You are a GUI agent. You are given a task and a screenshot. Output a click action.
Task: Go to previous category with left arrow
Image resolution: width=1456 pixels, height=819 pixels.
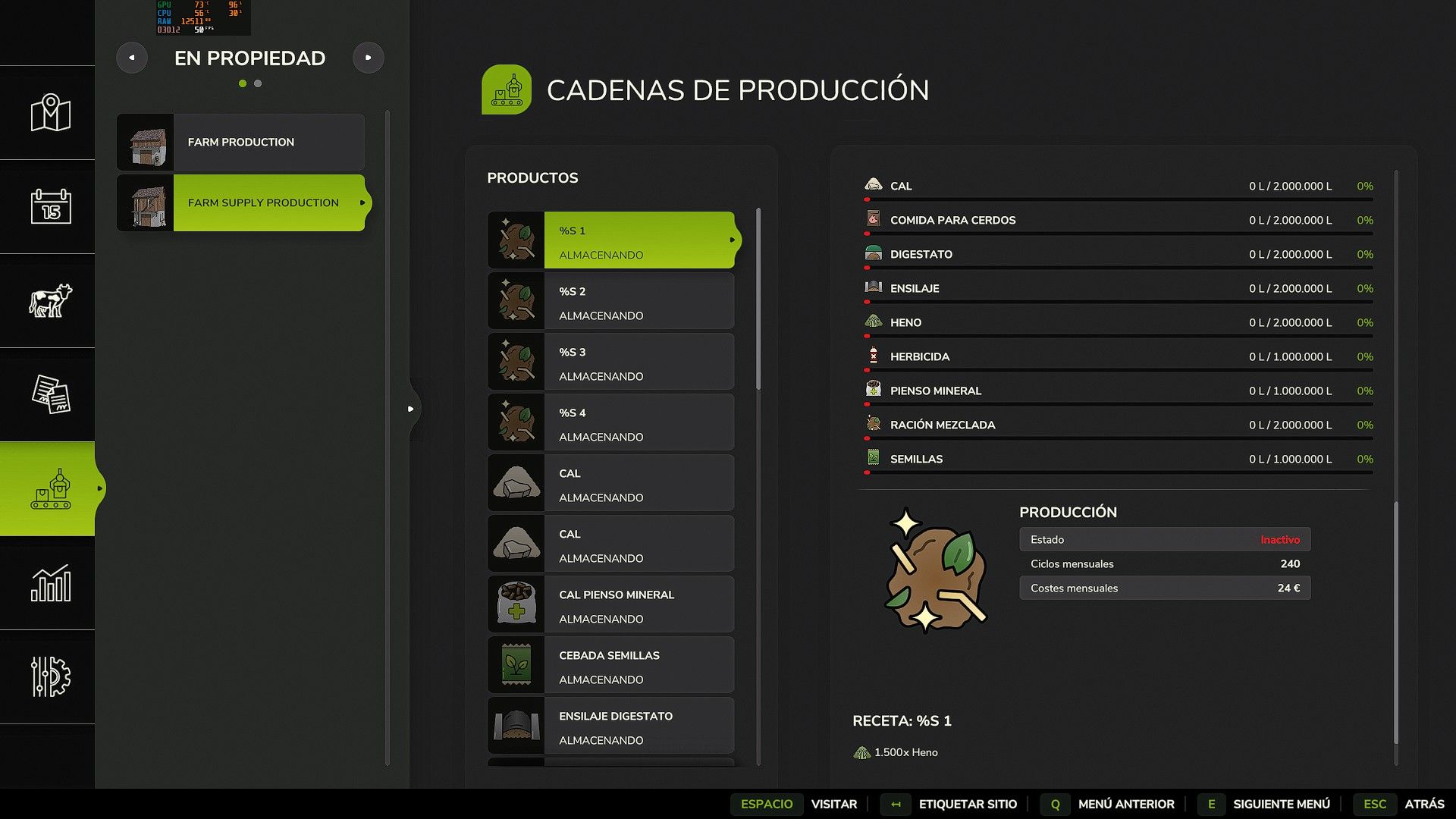coord(132,58)
